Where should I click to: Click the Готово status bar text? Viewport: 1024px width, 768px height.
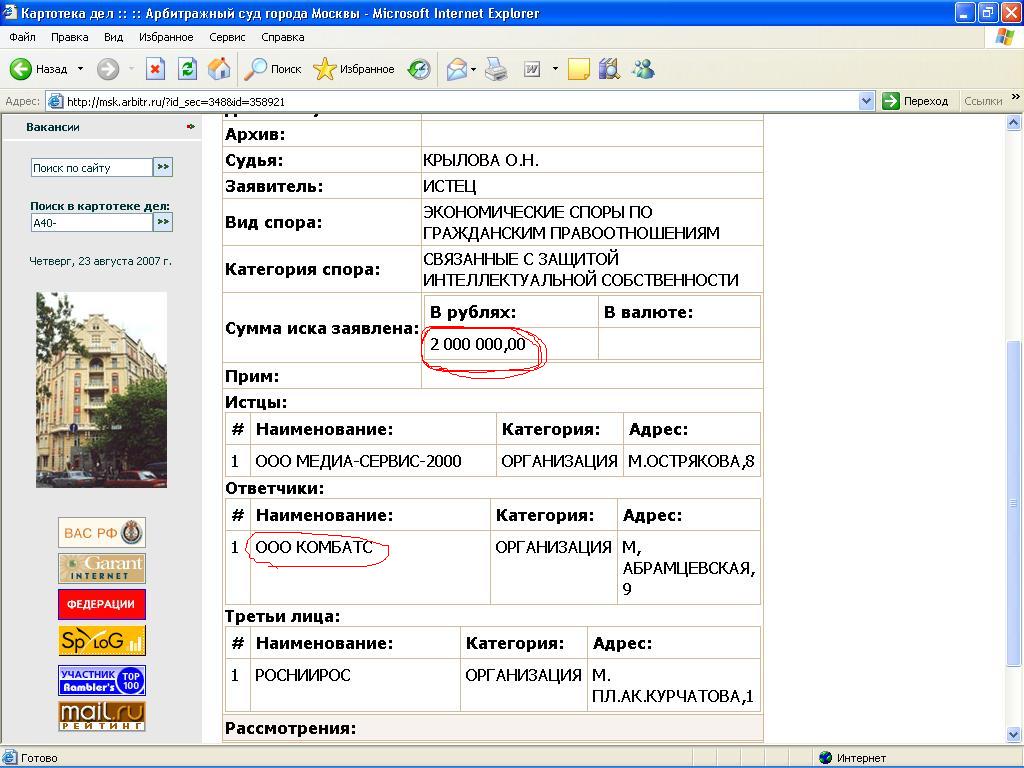tap(39, 758)
